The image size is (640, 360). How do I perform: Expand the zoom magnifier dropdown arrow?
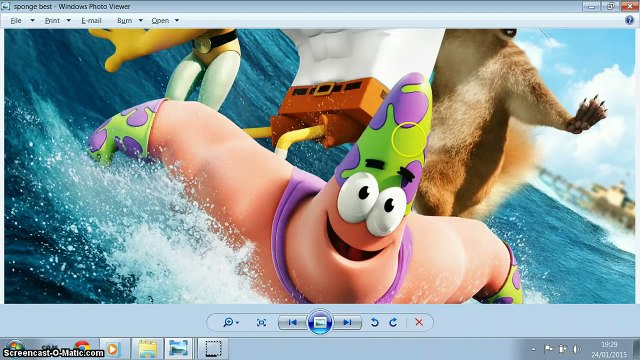click(x=238, y=323)
